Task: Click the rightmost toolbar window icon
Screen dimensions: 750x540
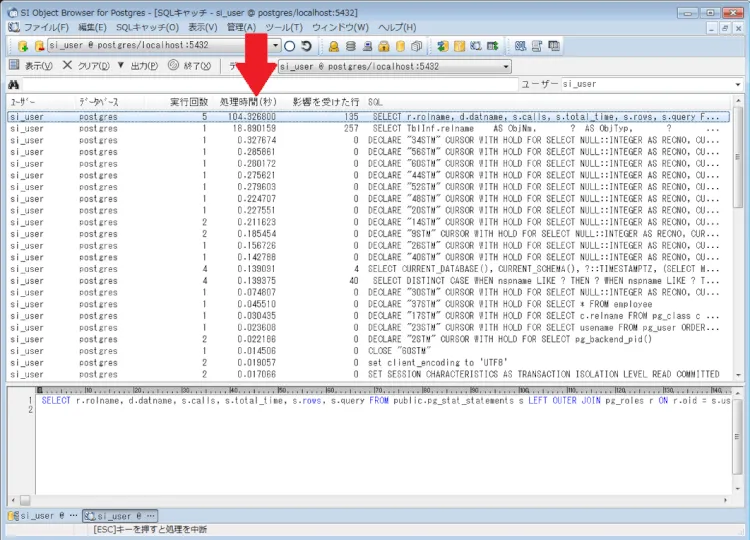Action: click(x=554, y=46)
